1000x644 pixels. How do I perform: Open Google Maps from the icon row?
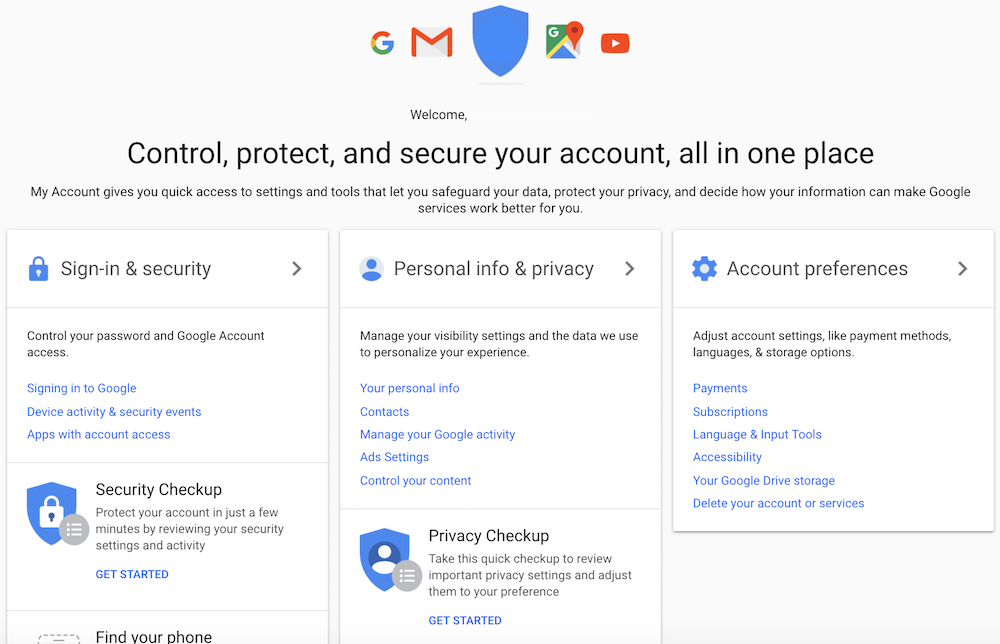coord(563,42)
